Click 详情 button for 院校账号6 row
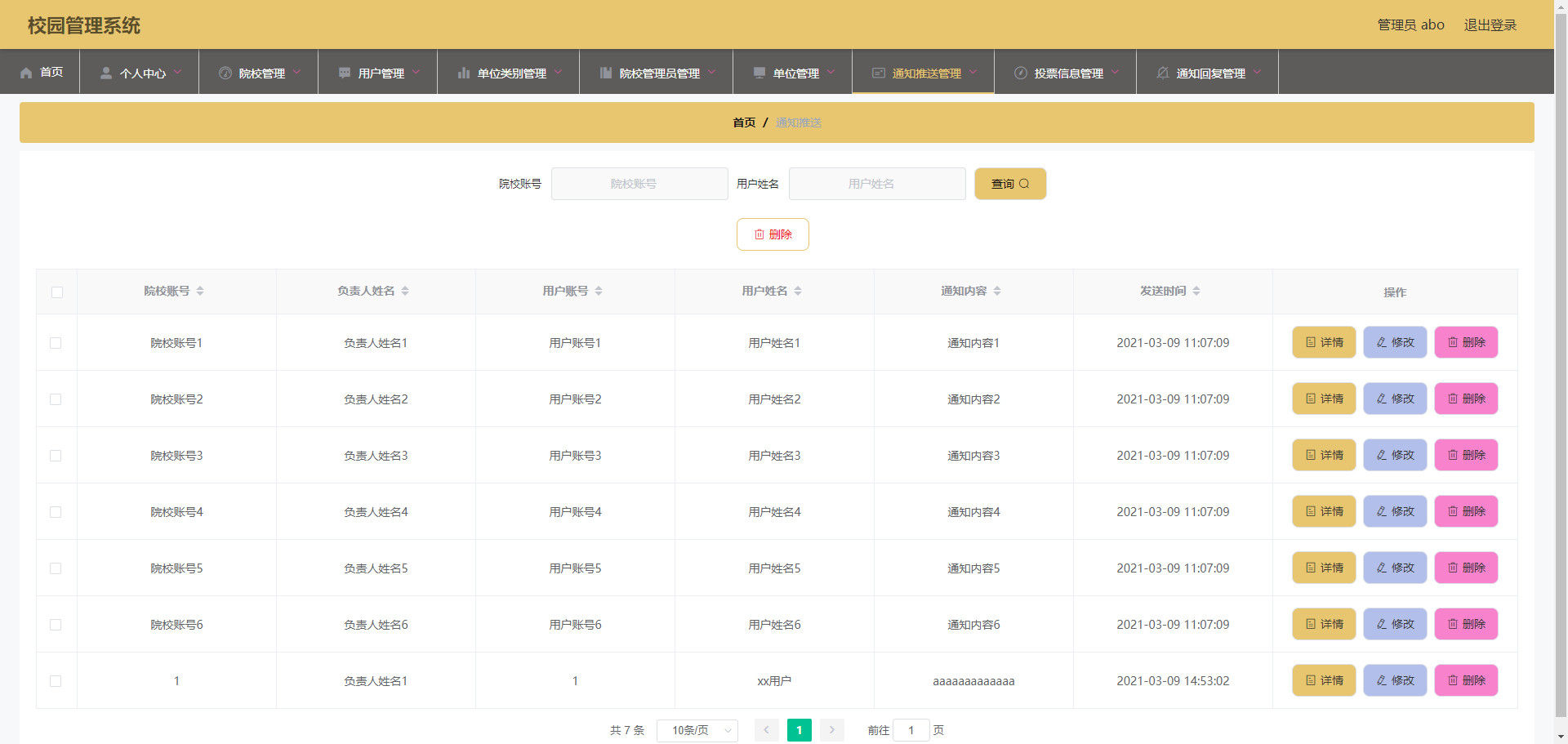Image resolution: width=1568 pixels, height=744 pixels. (1324, 624)
